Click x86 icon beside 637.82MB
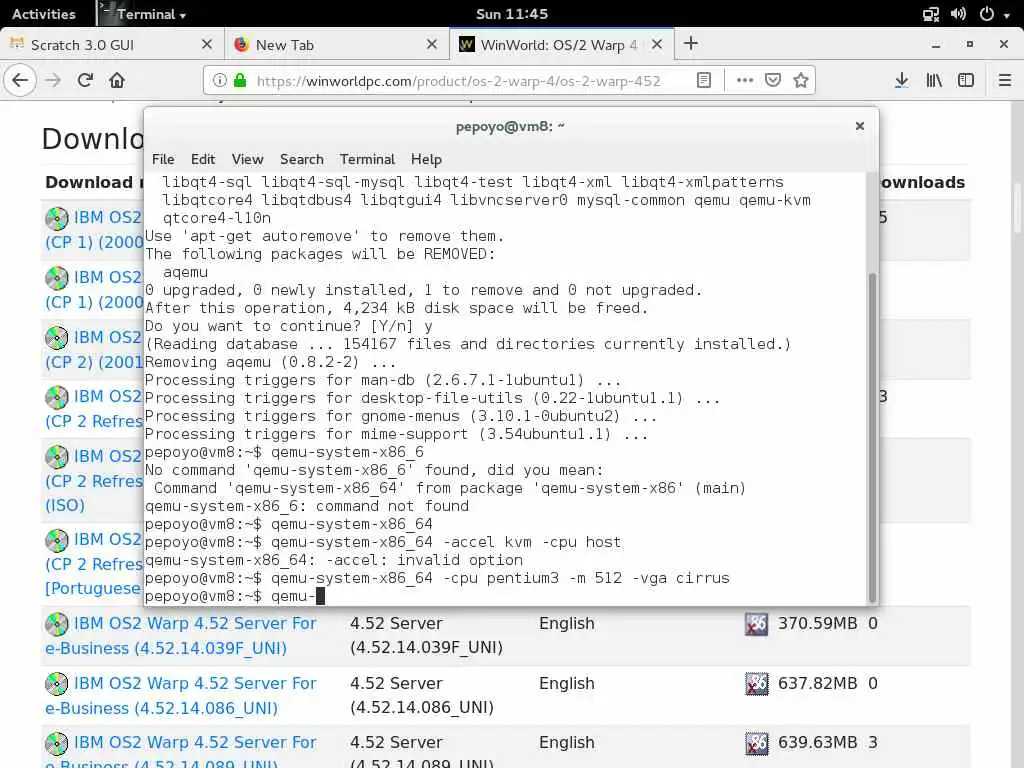Image resolution: width=1024 pixels, height=768 pixels. (757, 684)
